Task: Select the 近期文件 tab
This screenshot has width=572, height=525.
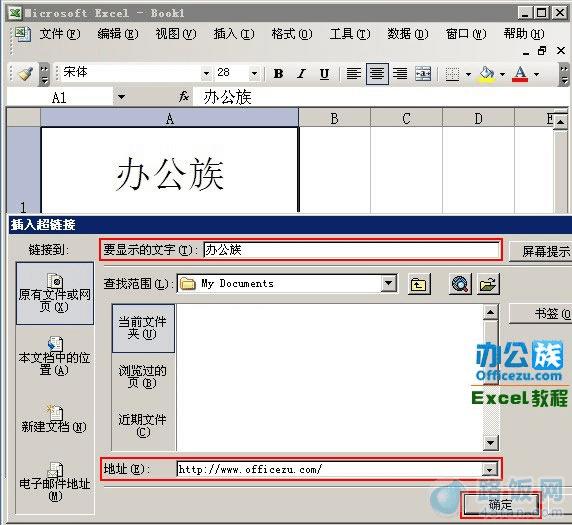Action: pyautogui.click(x=143, y=426)
